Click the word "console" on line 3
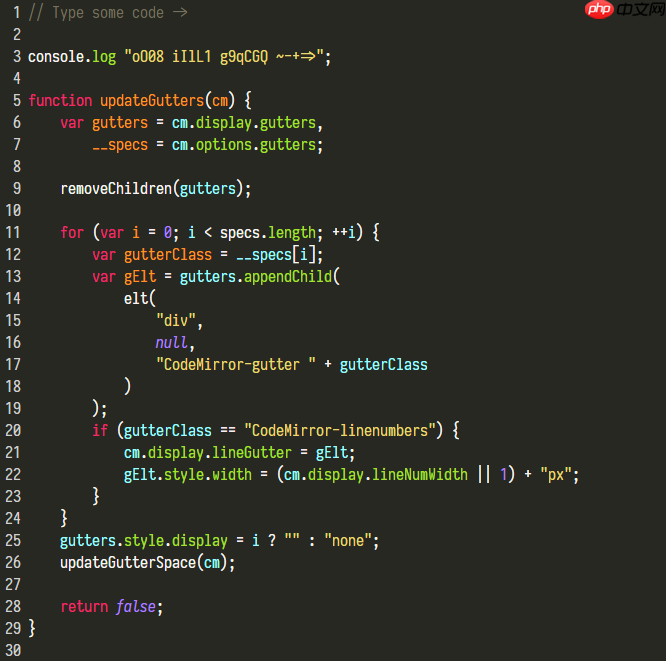666x661 pixels. point(56,56)
